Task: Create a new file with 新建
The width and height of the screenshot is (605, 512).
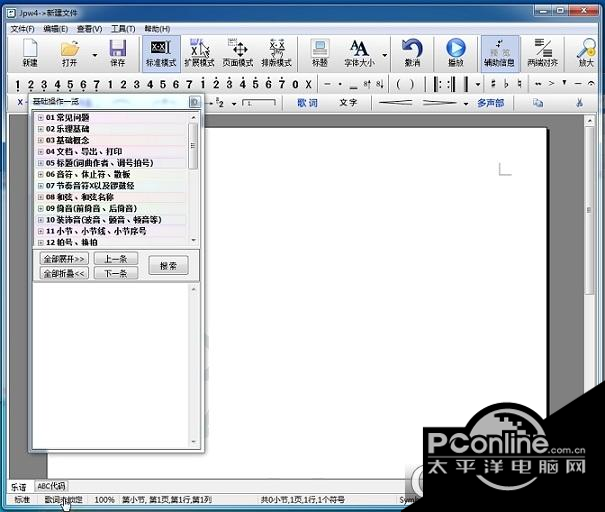Action: click(x=30, y=53)
